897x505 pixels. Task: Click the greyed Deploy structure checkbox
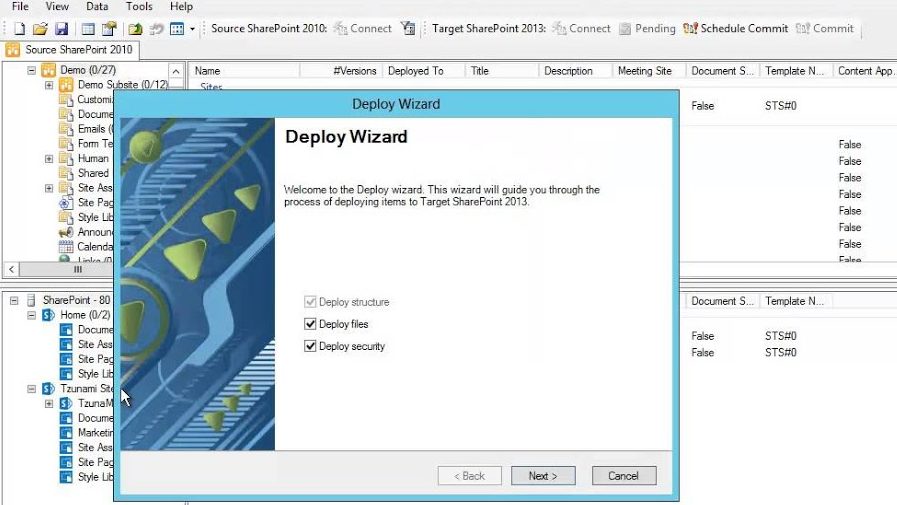point(310,302)
